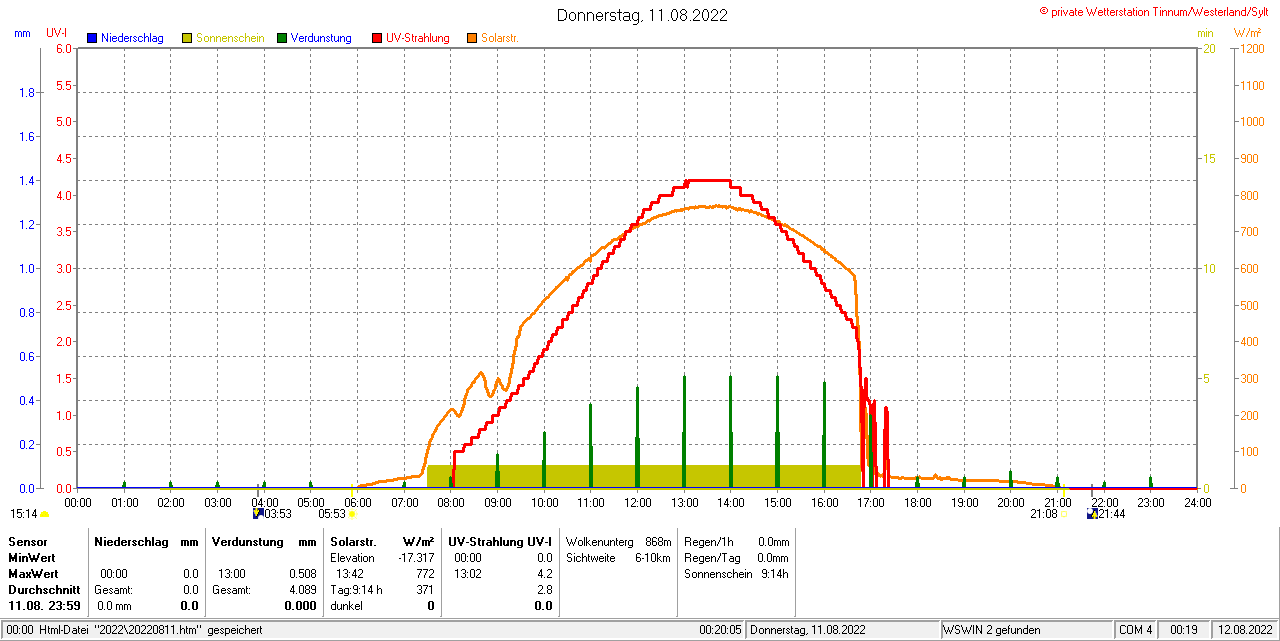This screenshot has height=641, width=1280.
Task: Click the 00:19 status bar field
Action: 1184,630
